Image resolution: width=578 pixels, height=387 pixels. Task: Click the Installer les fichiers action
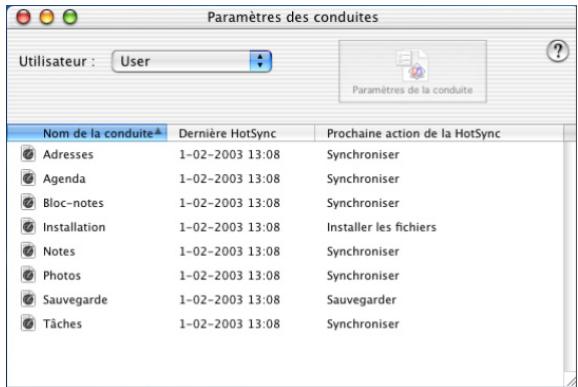tap(382, 227)
